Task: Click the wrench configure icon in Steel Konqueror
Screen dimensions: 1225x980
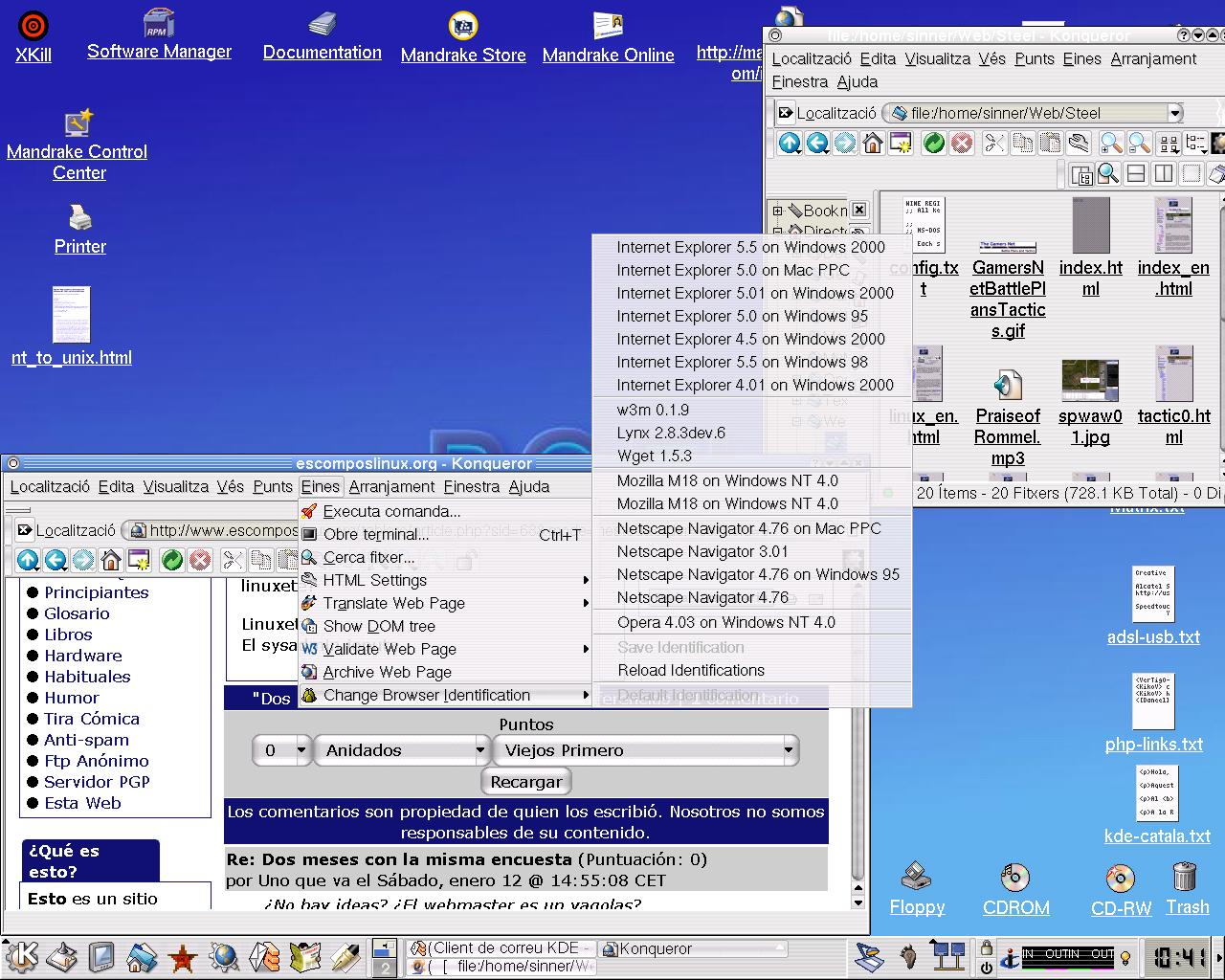Action: coord(1079,144)
